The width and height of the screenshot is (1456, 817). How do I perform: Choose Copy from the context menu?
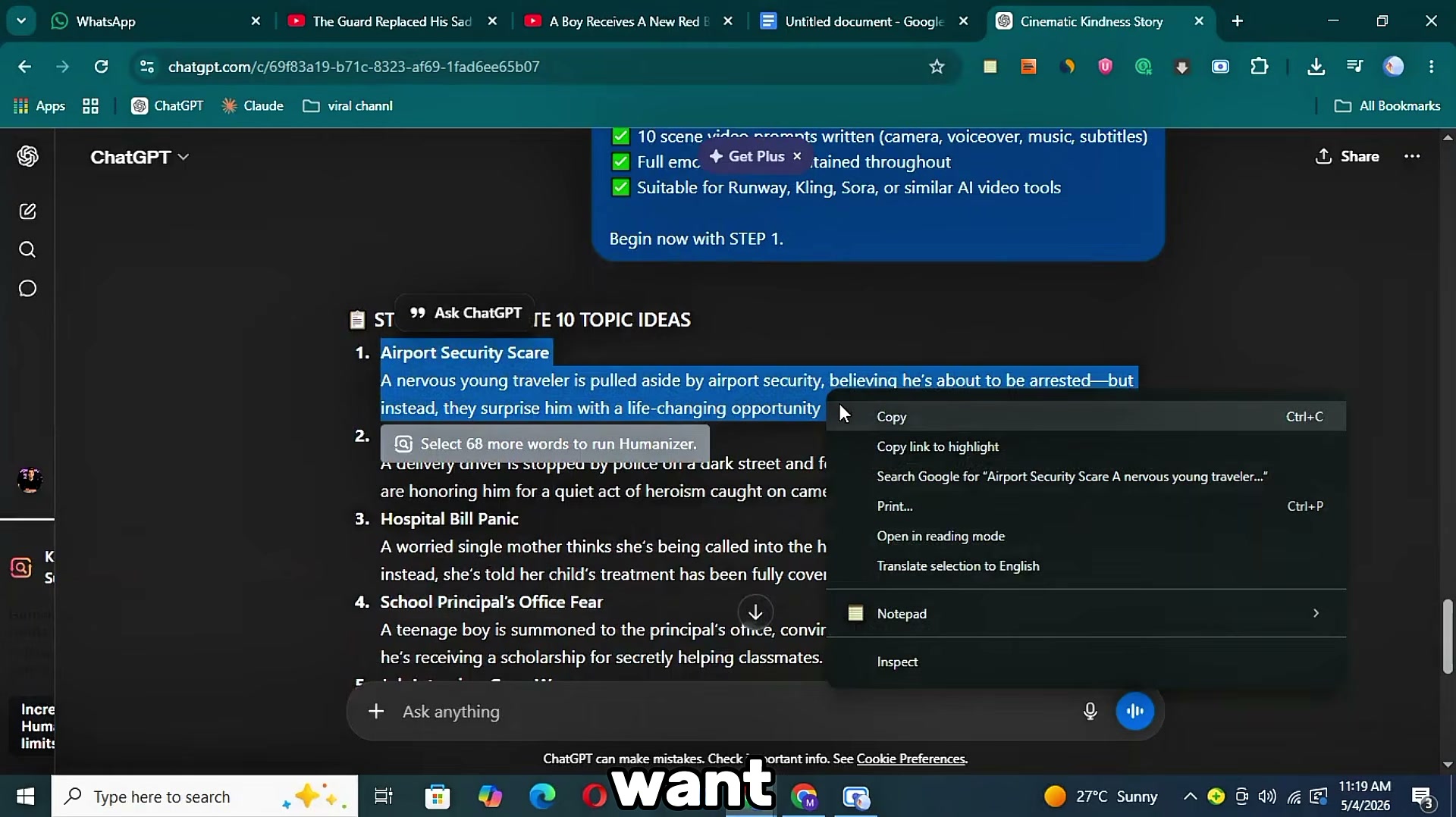[1086, 417]
